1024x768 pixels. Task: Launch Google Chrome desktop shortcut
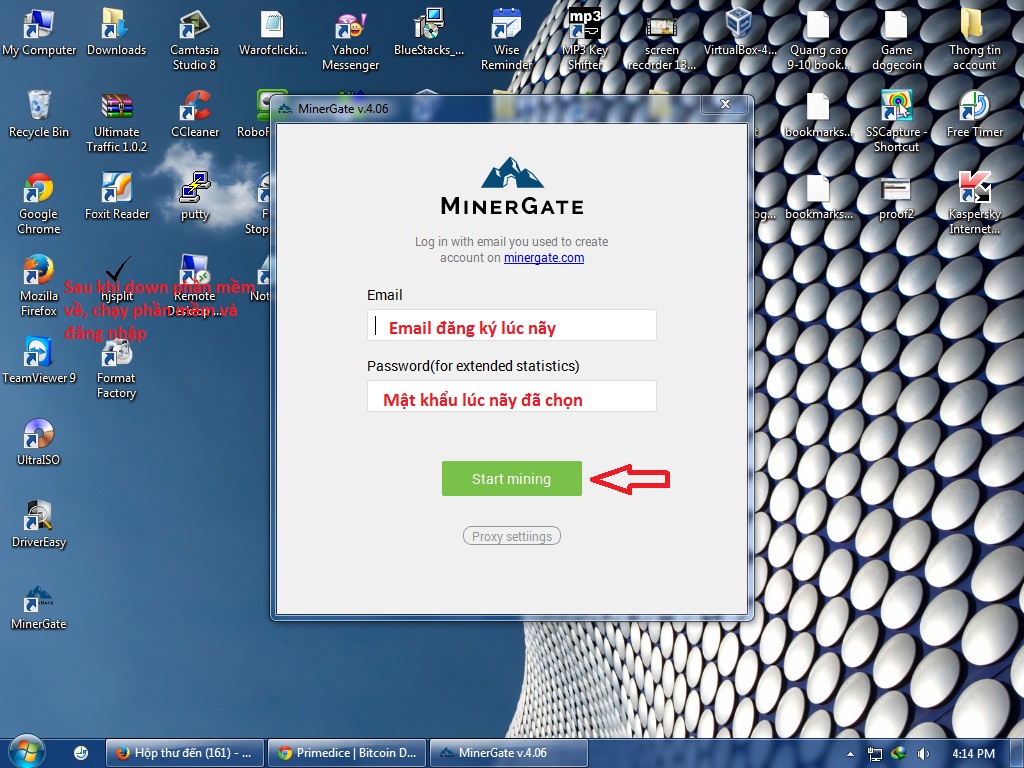click(x=39, y=204)
